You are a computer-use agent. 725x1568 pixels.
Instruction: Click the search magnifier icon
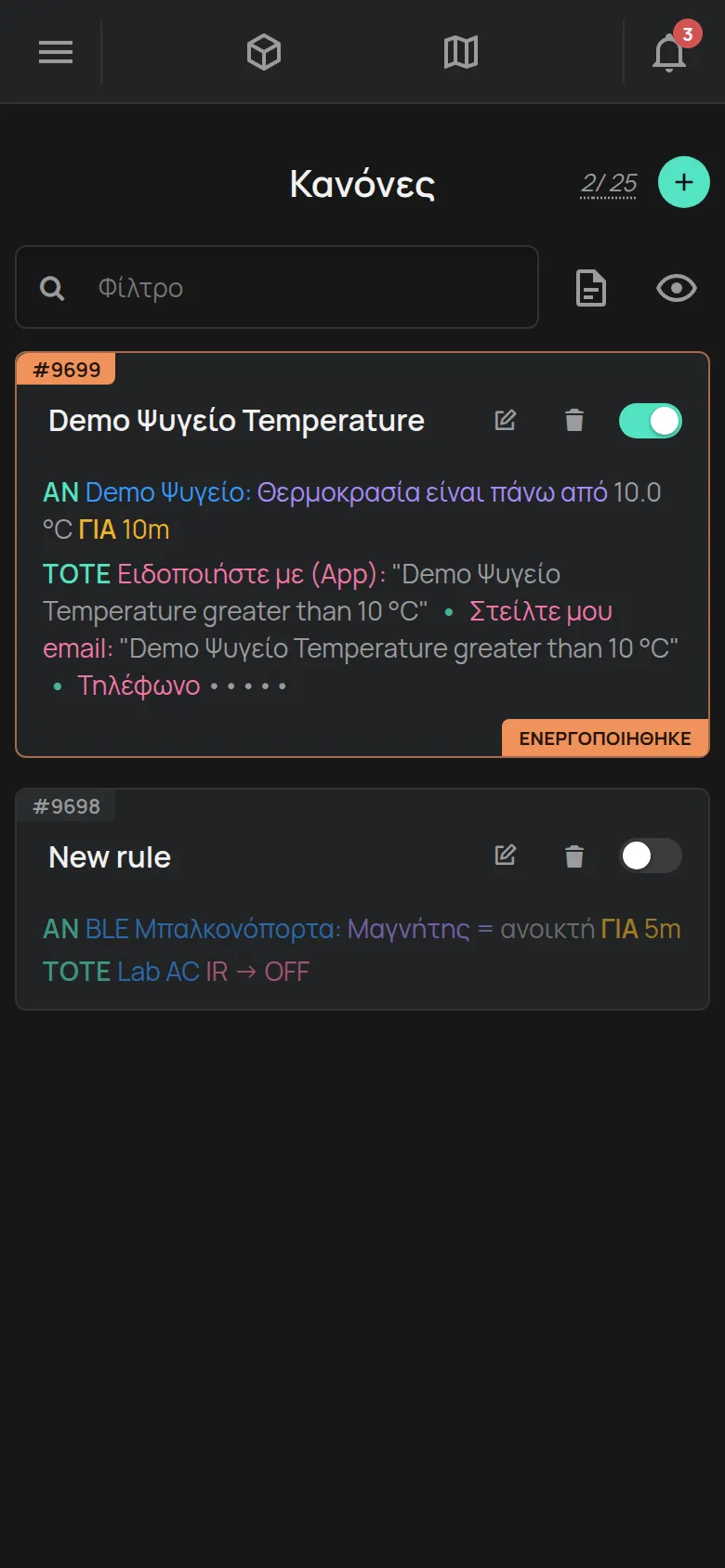coord(52,288)
